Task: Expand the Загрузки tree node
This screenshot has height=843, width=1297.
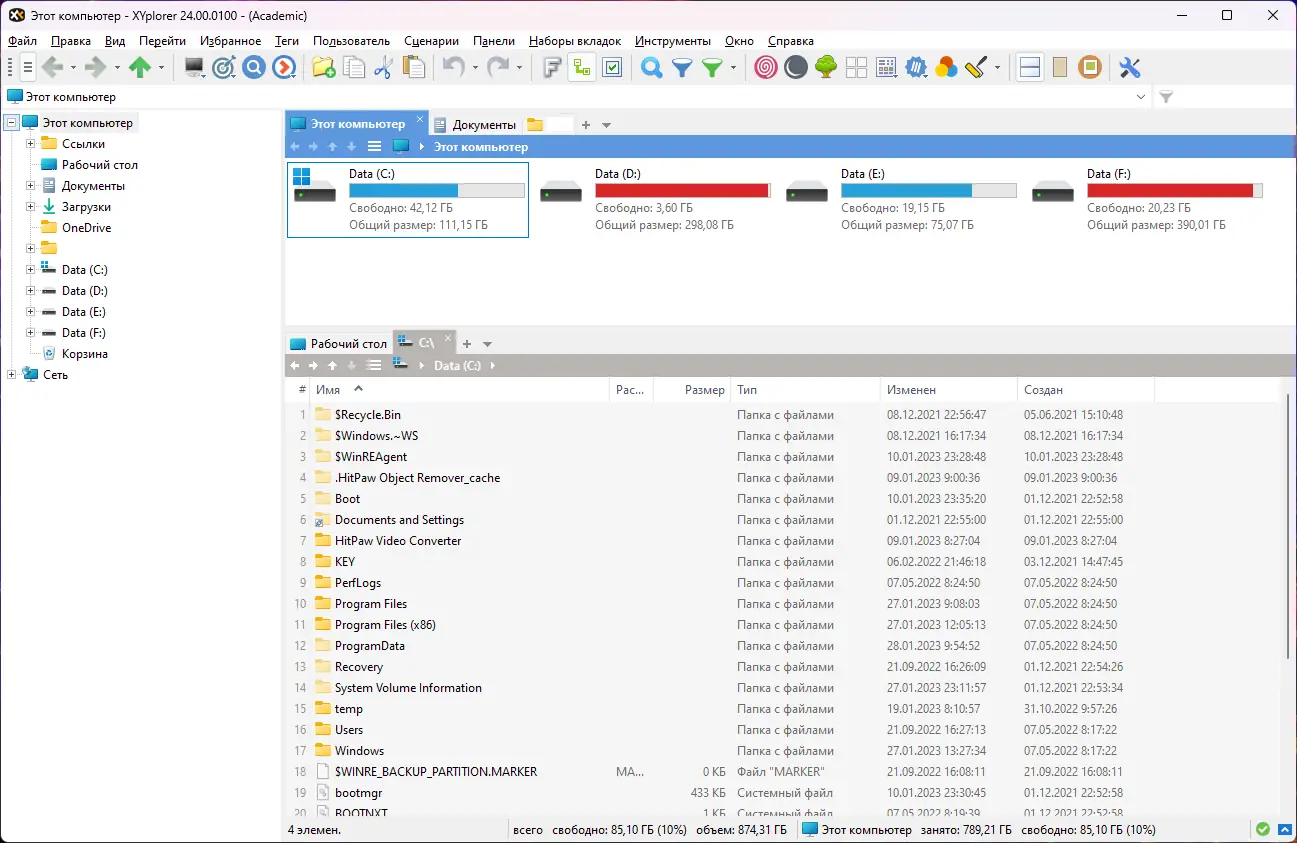Action: pos(31,207)
